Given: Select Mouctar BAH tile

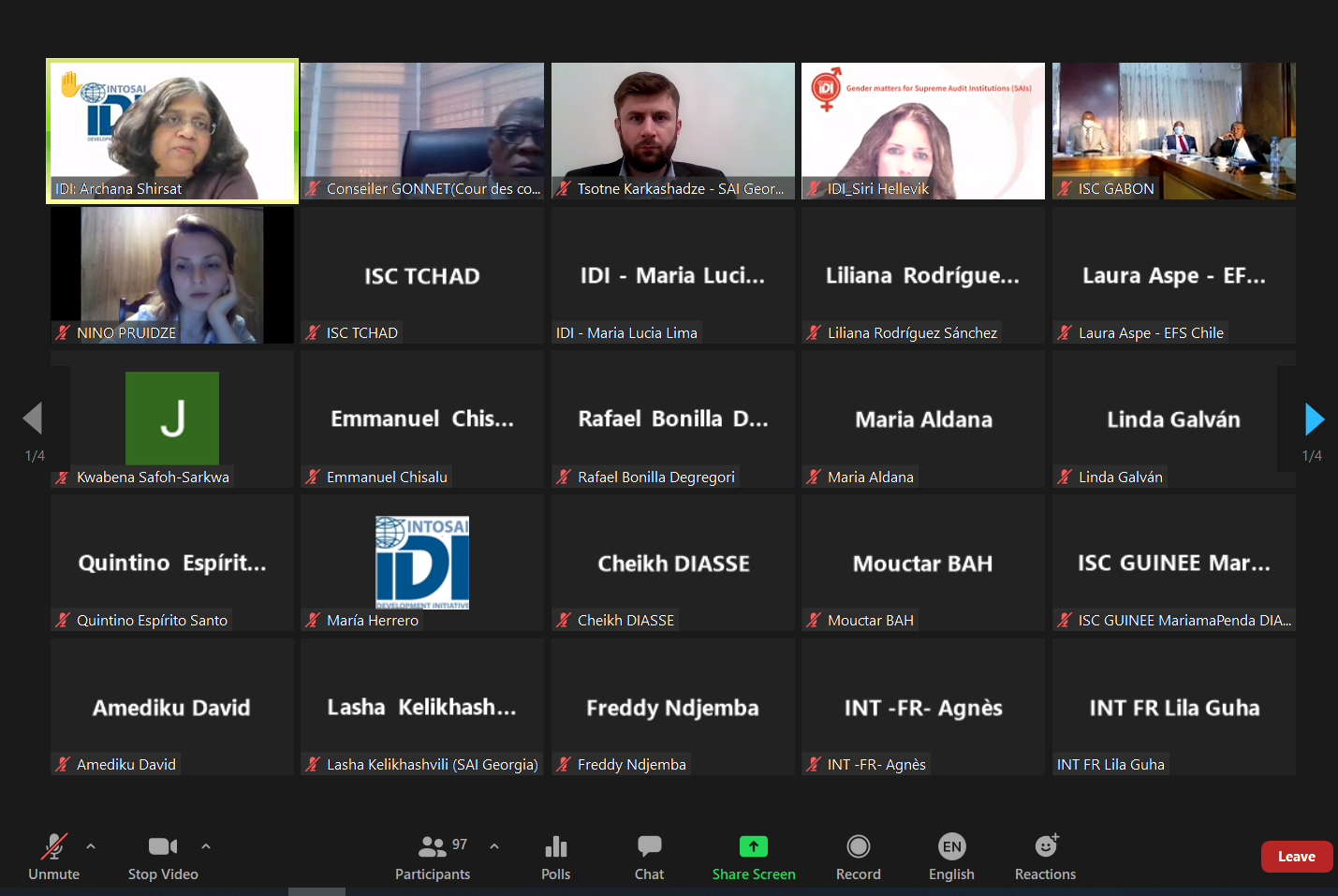Looking at the screenshot, I should click(923, 563).
